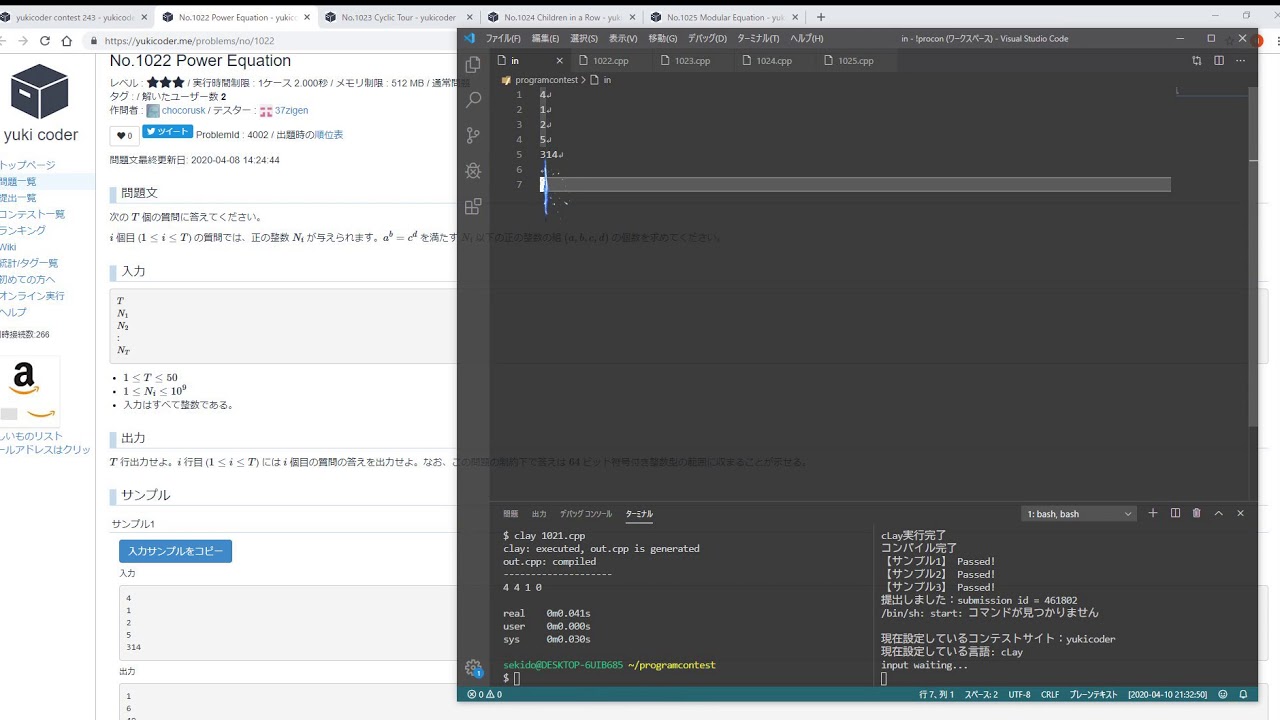Click the open changes icon in the editor toolbar
1280x720 pixels.
(x=1197, y=61)
